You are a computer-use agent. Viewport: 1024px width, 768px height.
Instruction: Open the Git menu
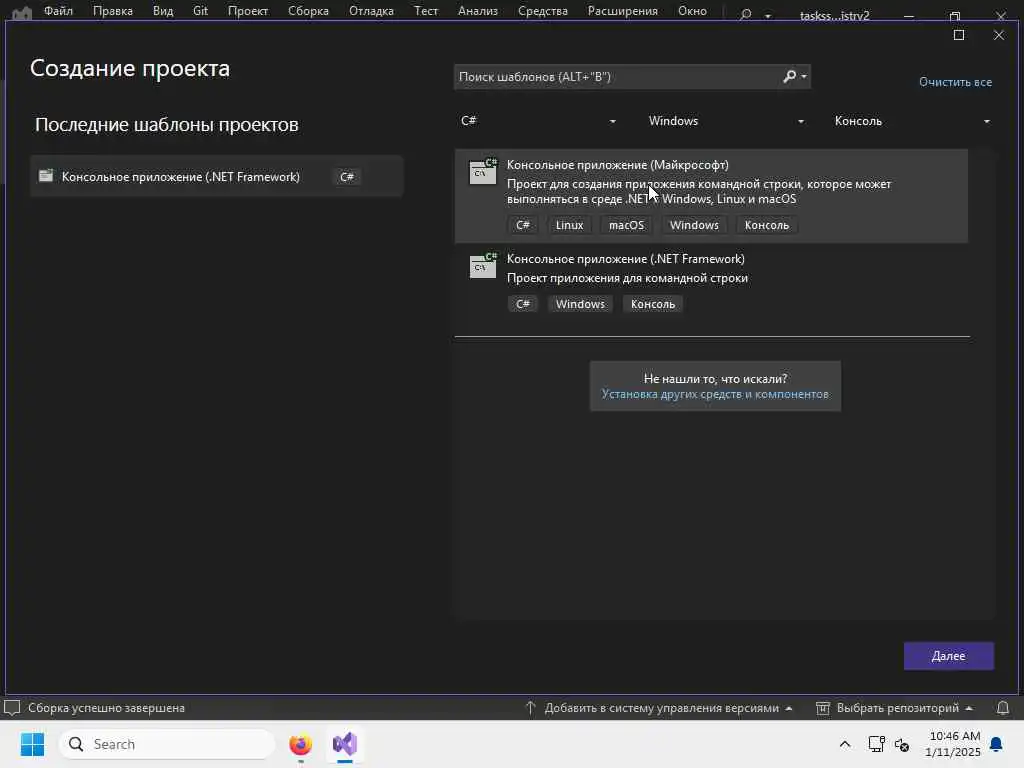pos(200,11)
